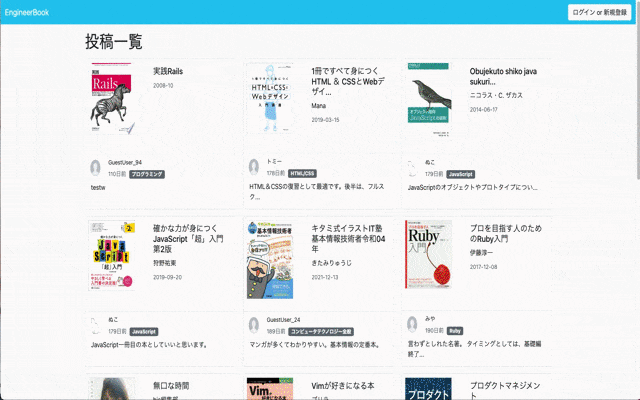Select Vimが好きになる本 title
Image resolution: width=640 pixels, height=400 pixels.
click(343, 386)
